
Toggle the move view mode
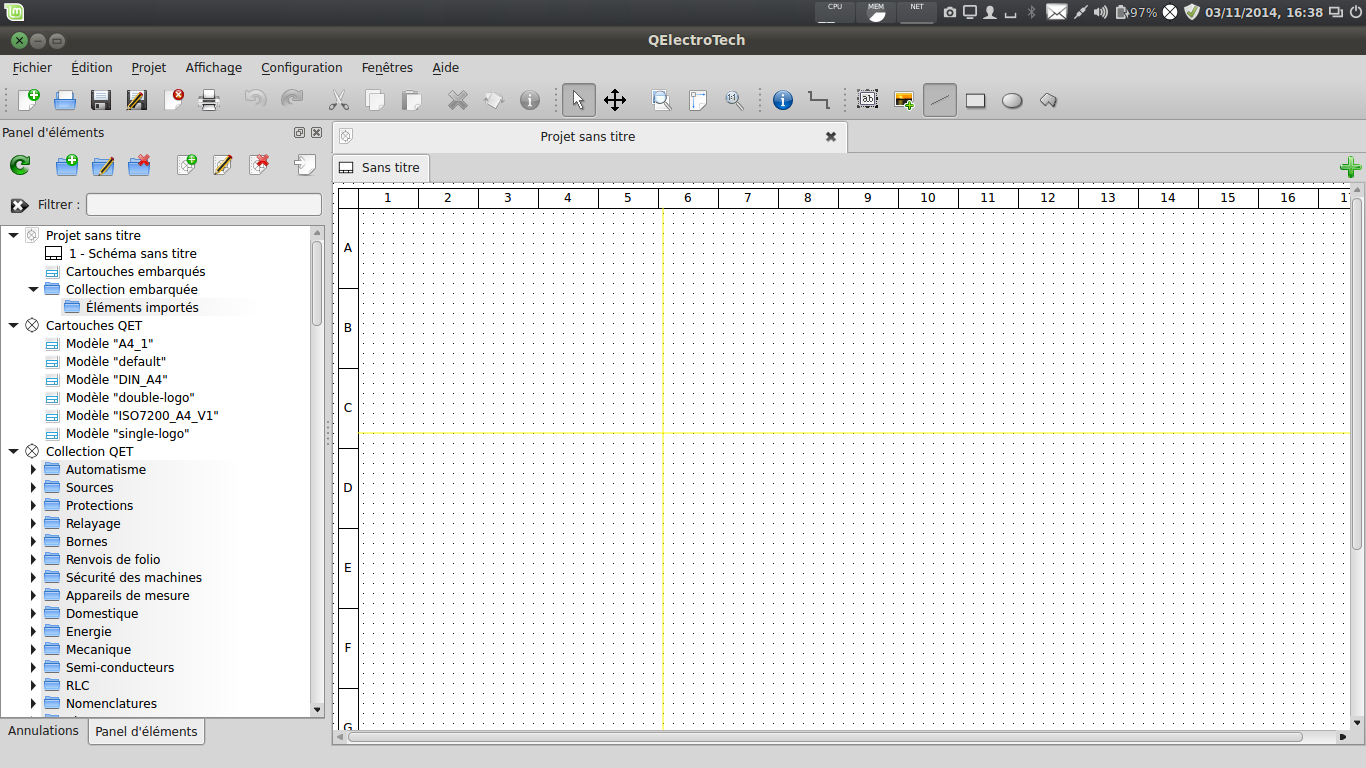point(615,100)
